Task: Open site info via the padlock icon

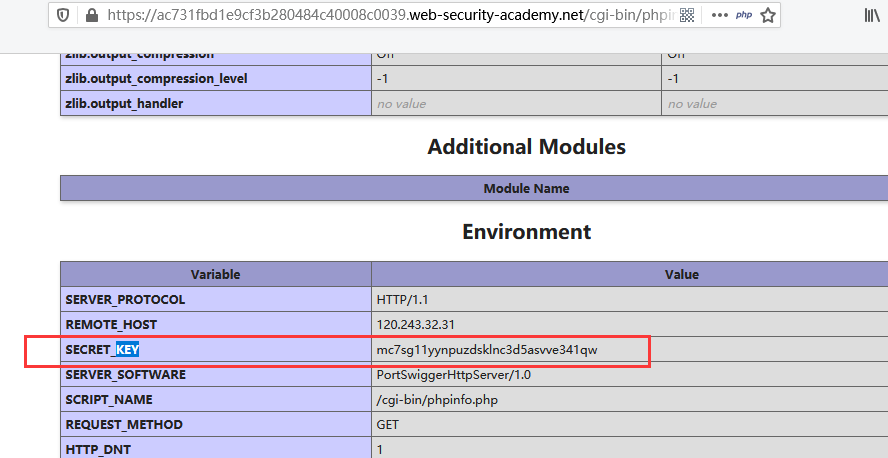Action: click(x=93, y=15)
